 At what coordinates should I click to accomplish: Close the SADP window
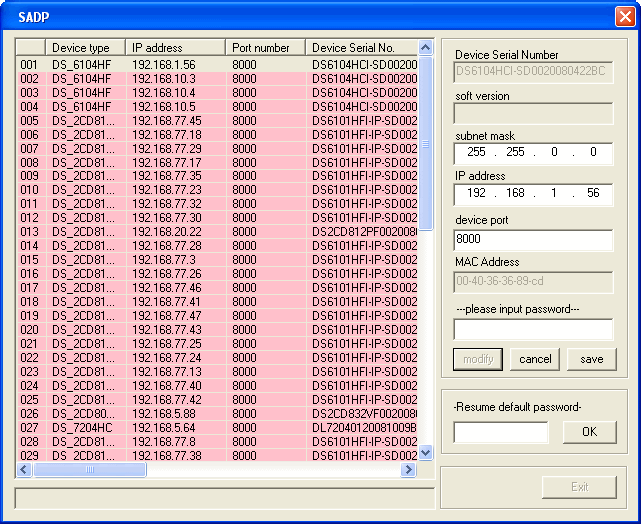point(621,16)
